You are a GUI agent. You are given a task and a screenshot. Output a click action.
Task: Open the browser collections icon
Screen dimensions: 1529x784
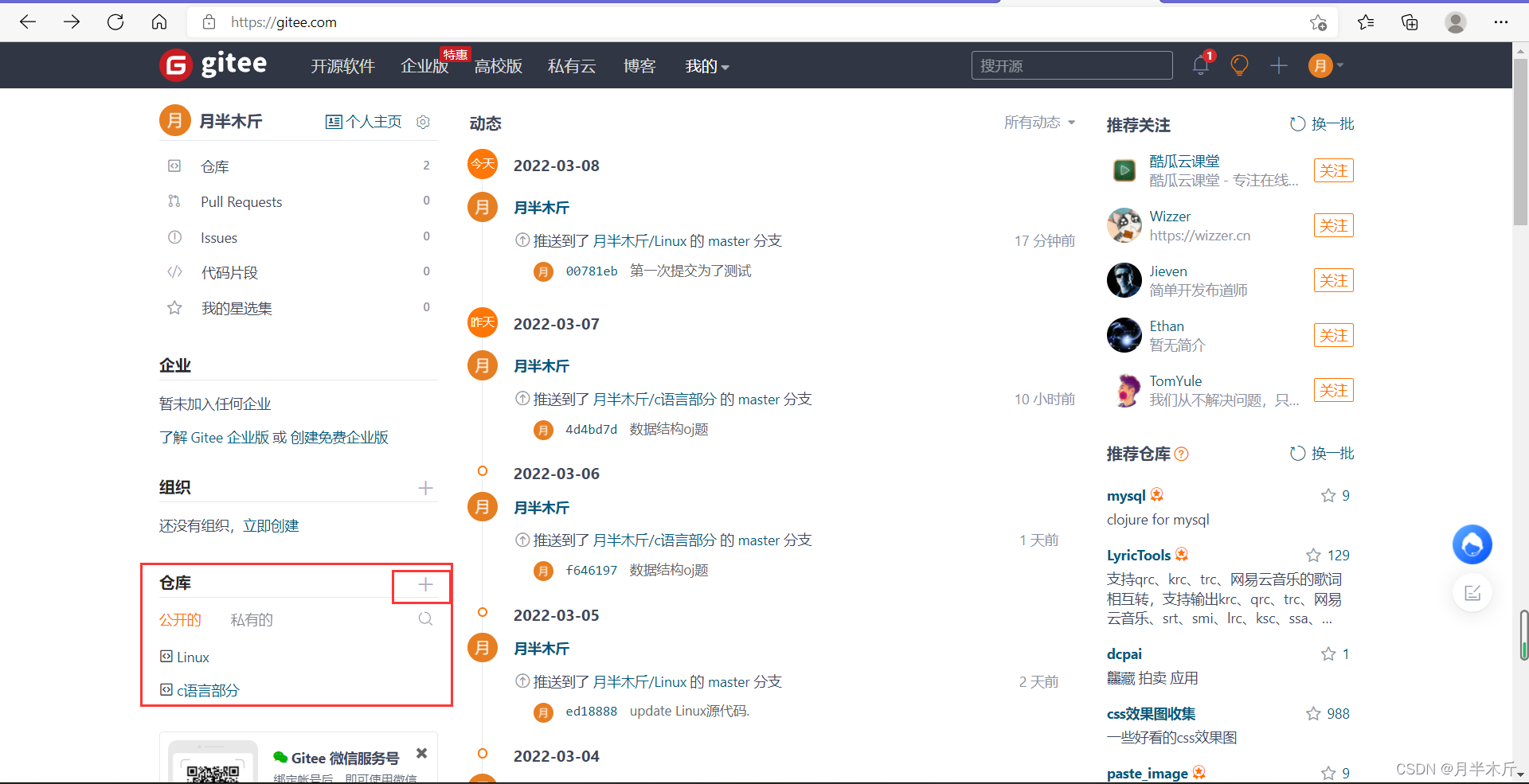1410,22
